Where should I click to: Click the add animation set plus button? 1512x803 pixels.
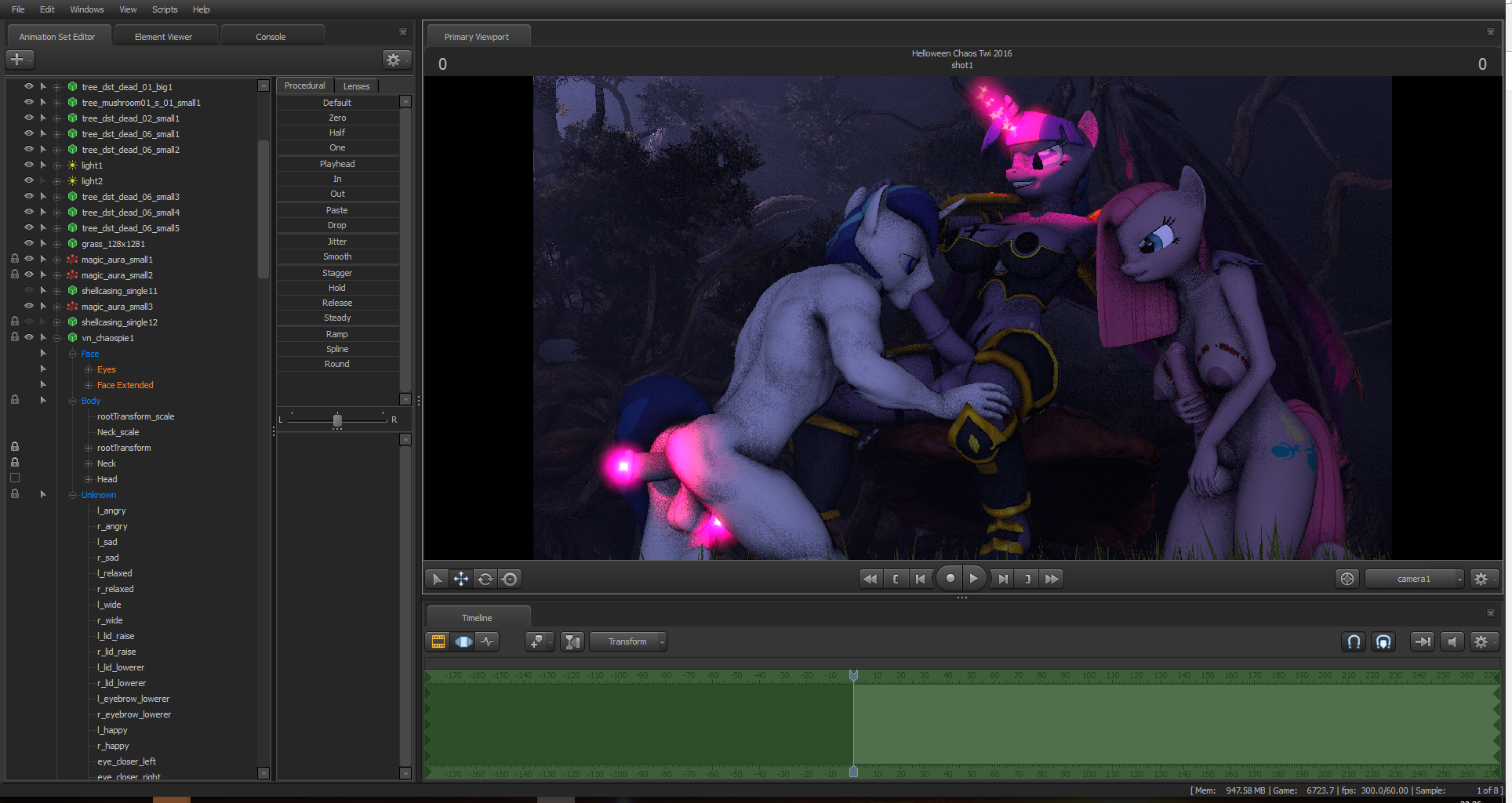pyautogui.click(x=17, y=60)
